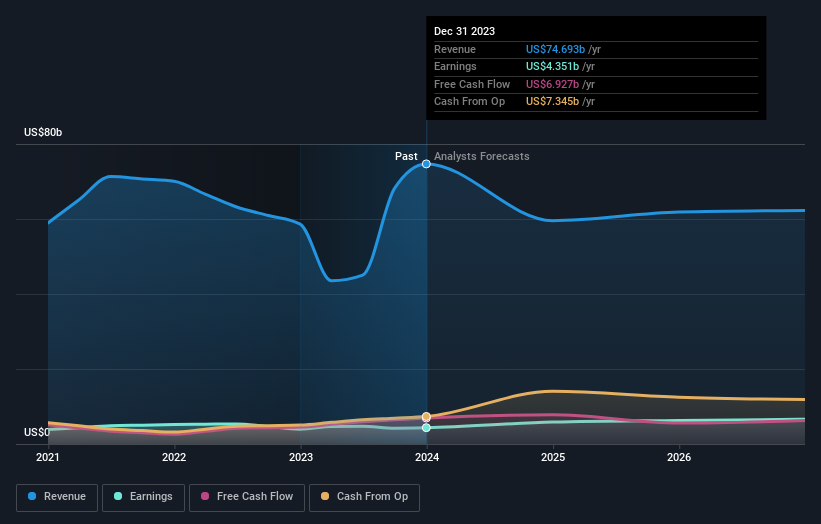Toggle the Free Cash Flow legend button

point(247,497)
